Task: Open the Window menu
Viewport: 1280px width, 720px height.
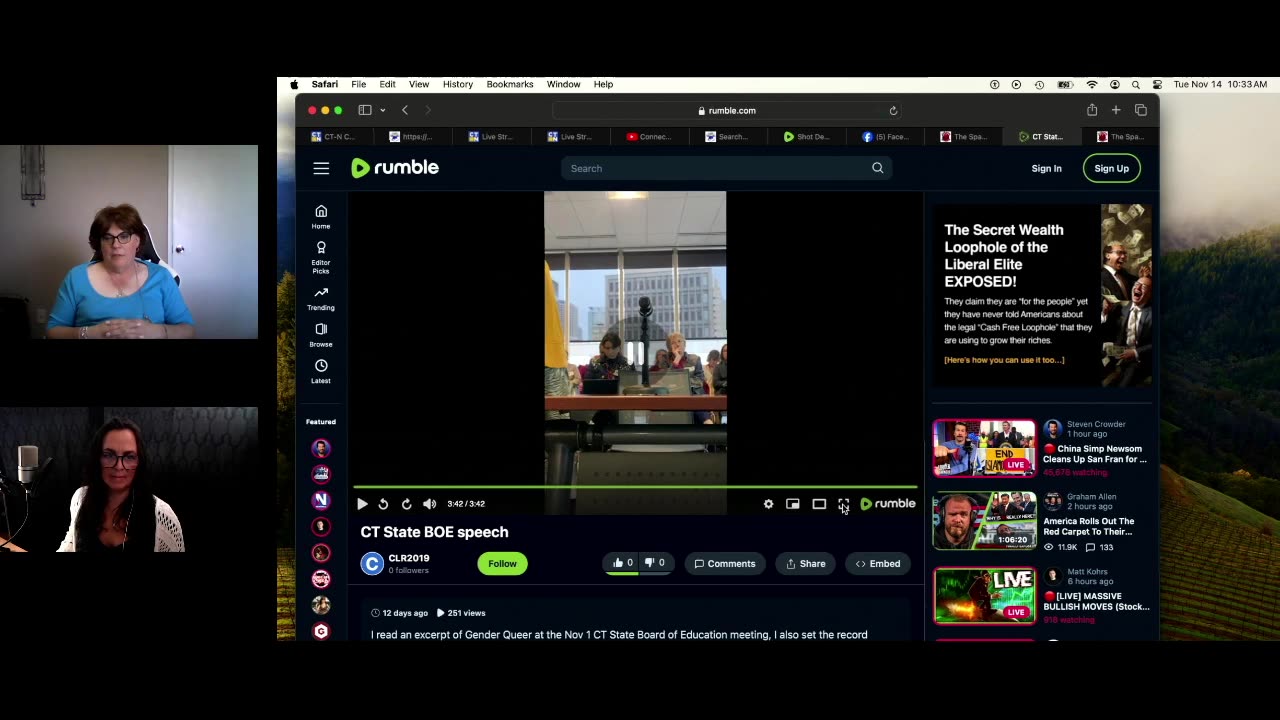Action: click(563, 84)
